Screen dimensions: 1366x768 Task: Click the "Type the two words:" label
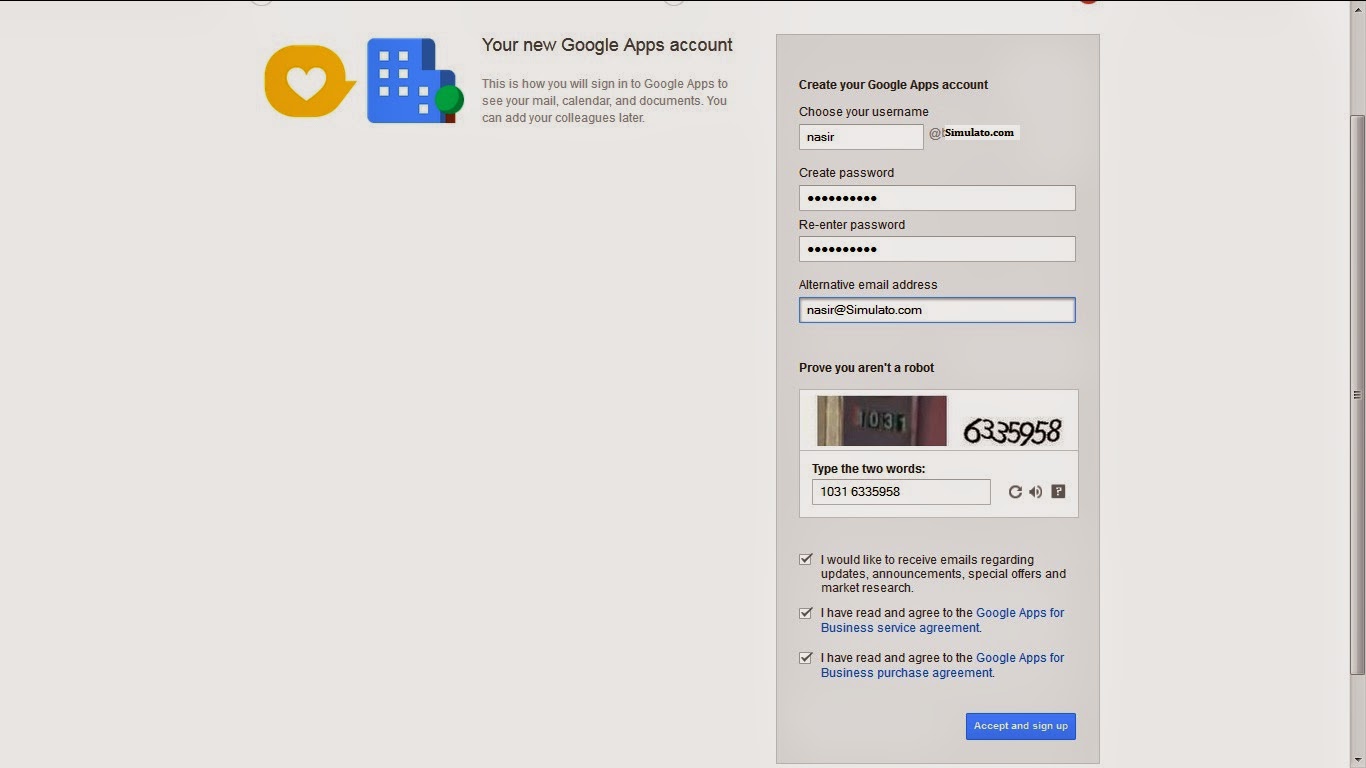(868, 469)
